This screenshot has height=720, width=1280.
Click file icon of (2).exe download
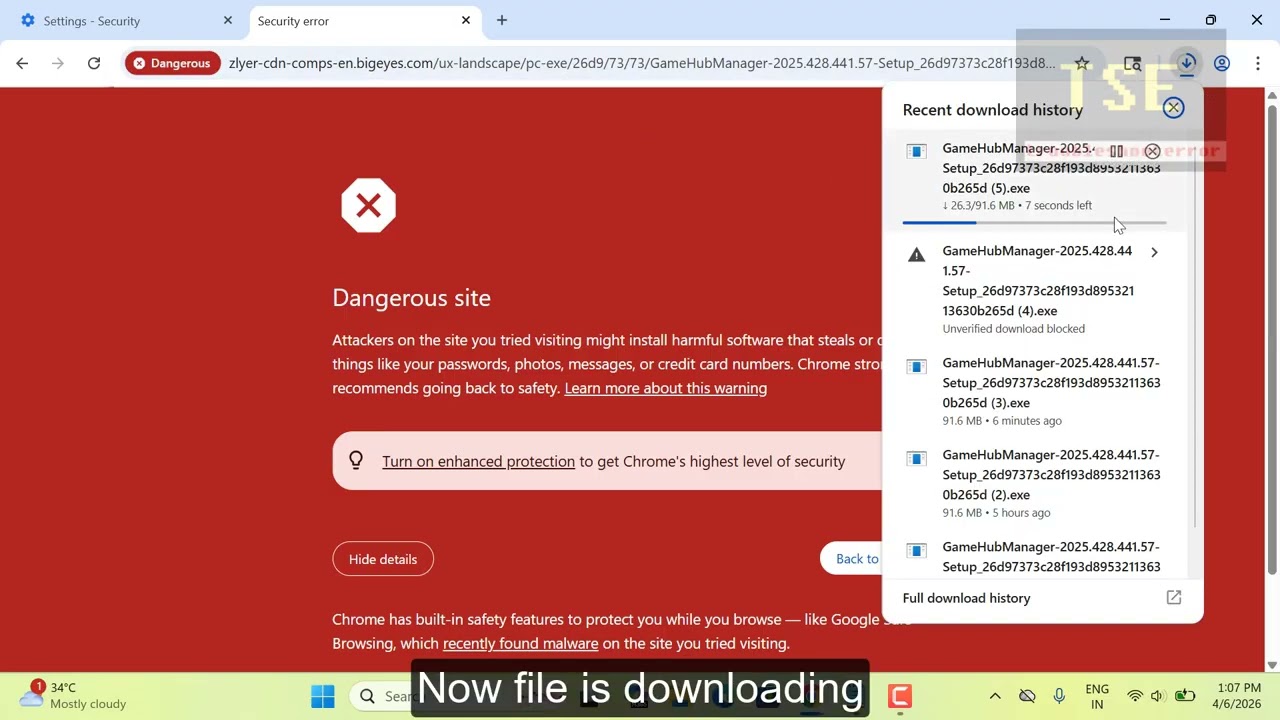pyautogui.click(x=916, y=459)
